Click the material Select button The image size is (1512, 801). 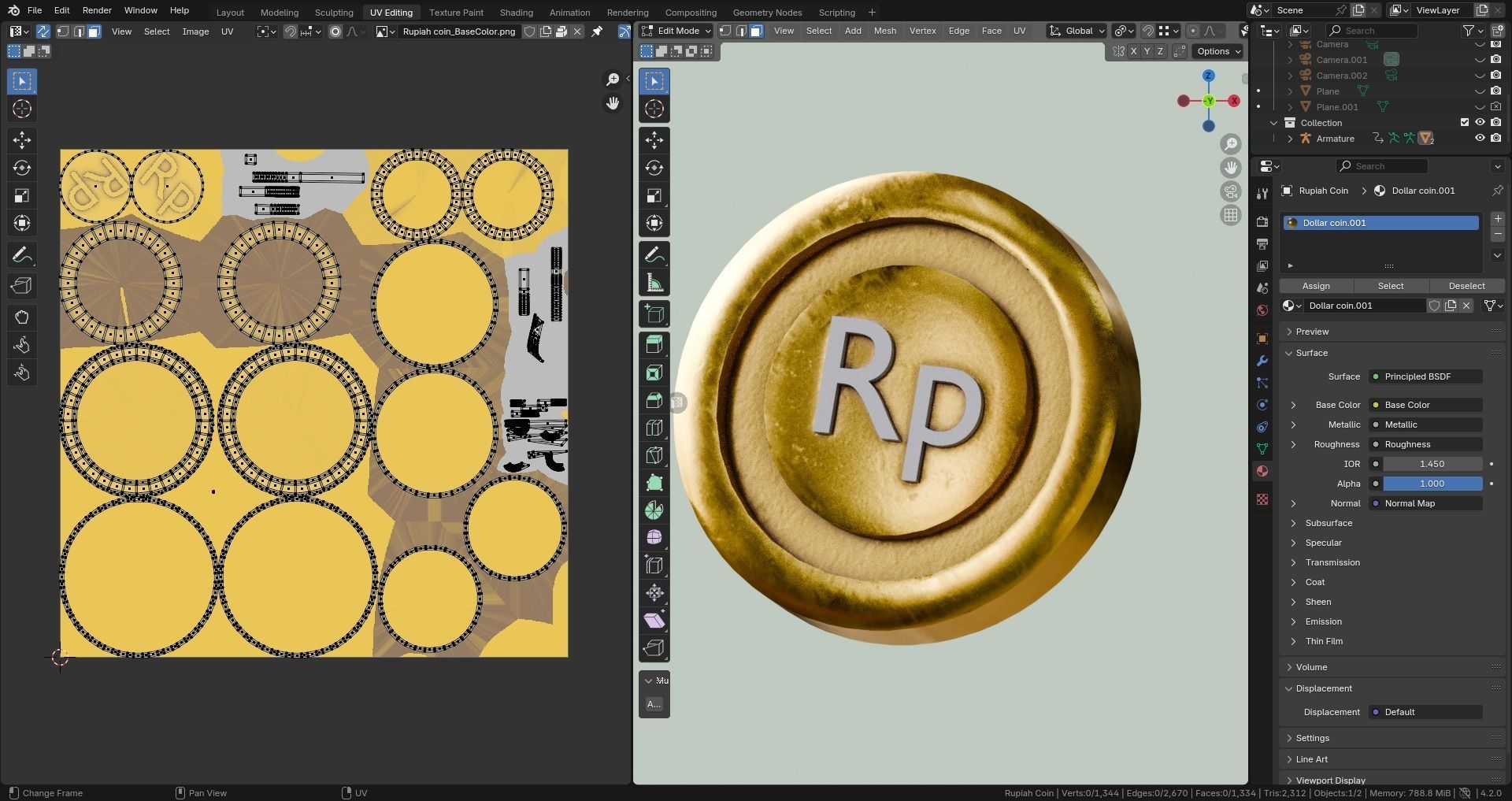[1391, 286]
